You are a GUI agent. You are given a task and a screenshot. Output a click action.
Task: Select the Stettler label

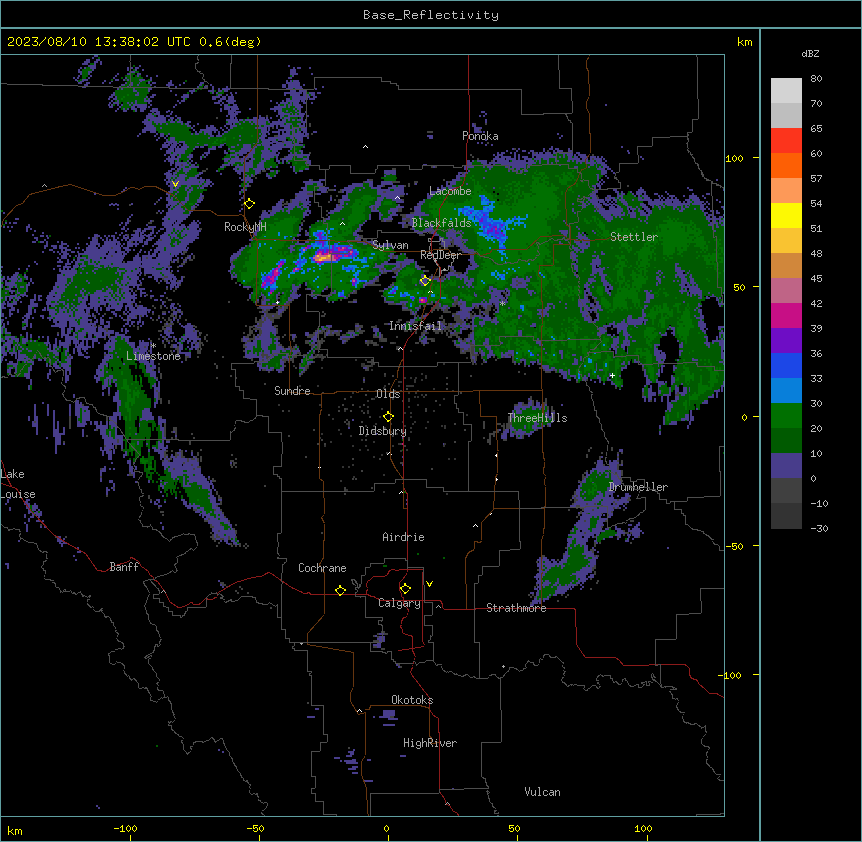(634, 237)
